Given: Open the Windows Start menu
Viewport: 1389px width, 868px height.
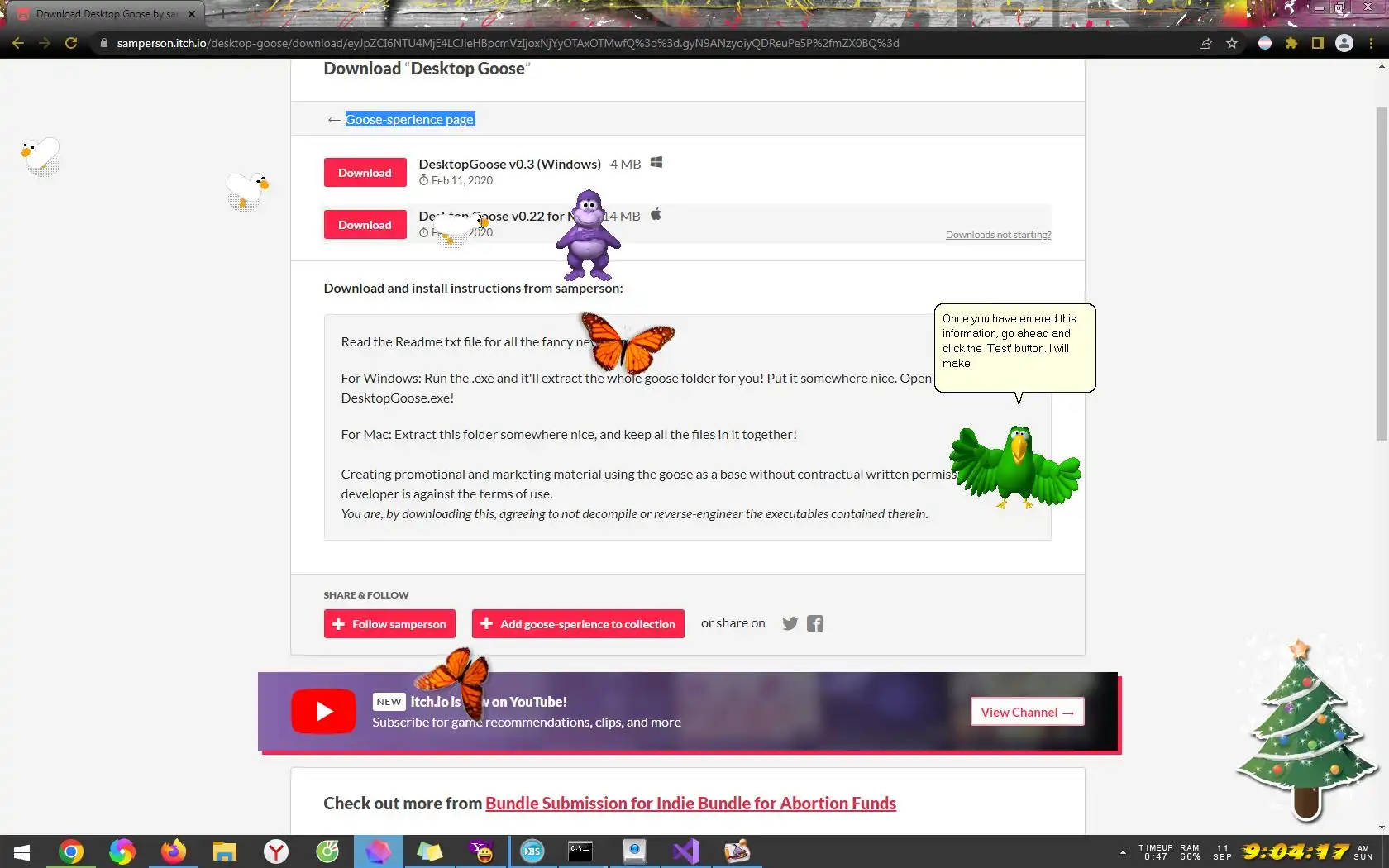Looking at the screenshot, I should pos(22,851).
